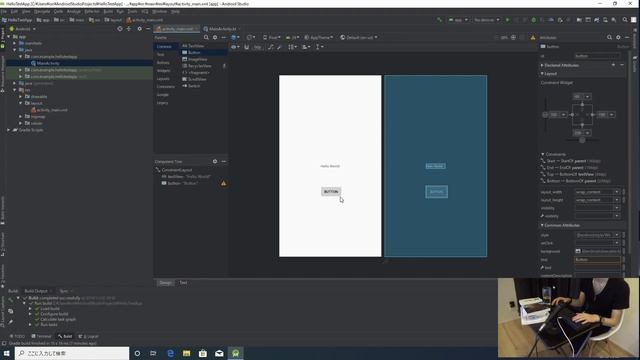Click the design surface layers toggle
The image size is (640, 360).
(235, 38)
